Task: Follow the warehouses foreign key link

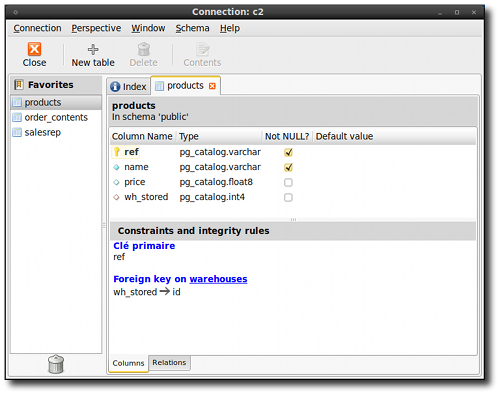Action: [x=218, y=279]
